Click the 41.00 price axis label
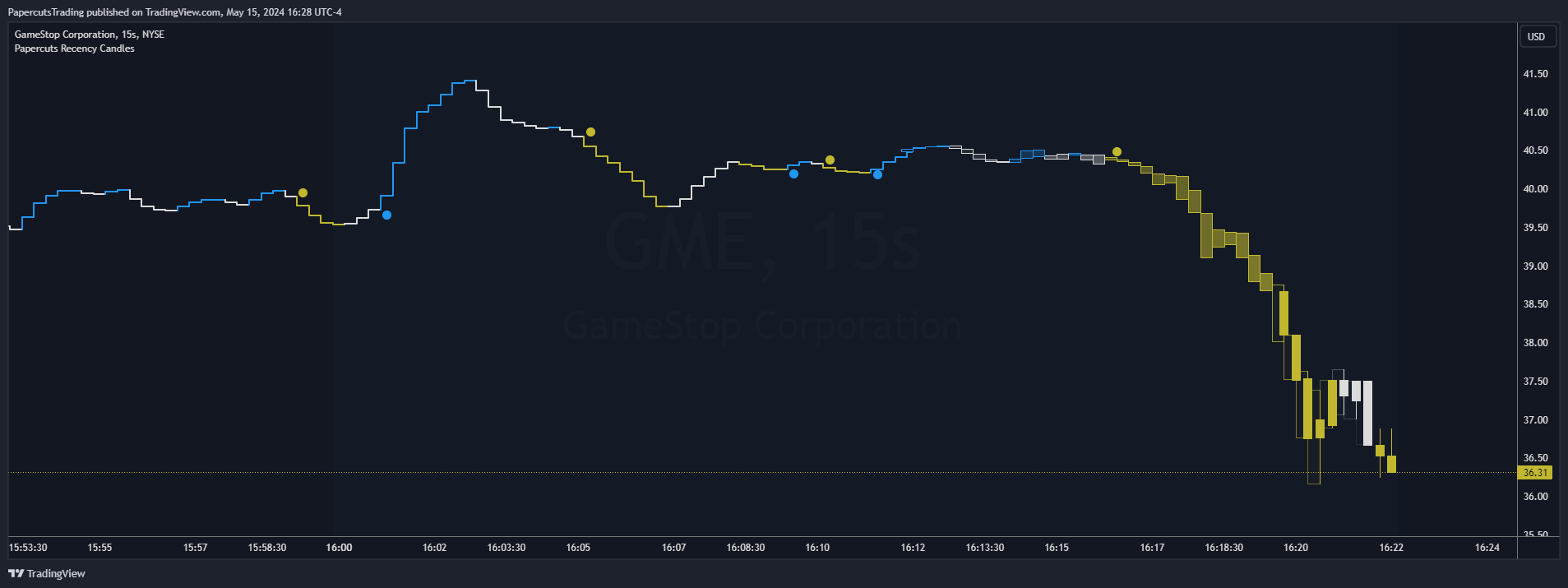Image resolution: width=1568 pixels, height=588 pixels. [1535, 113]
